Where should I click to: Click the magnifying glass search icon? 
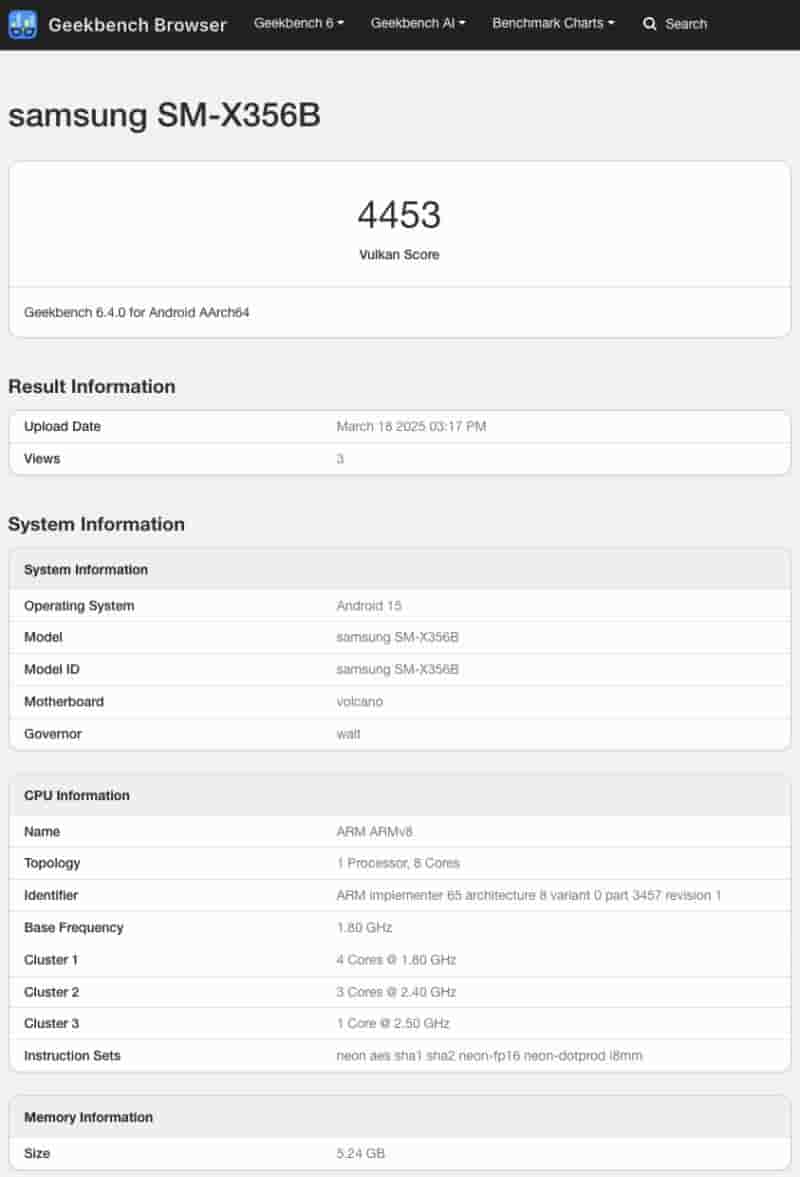650,24
